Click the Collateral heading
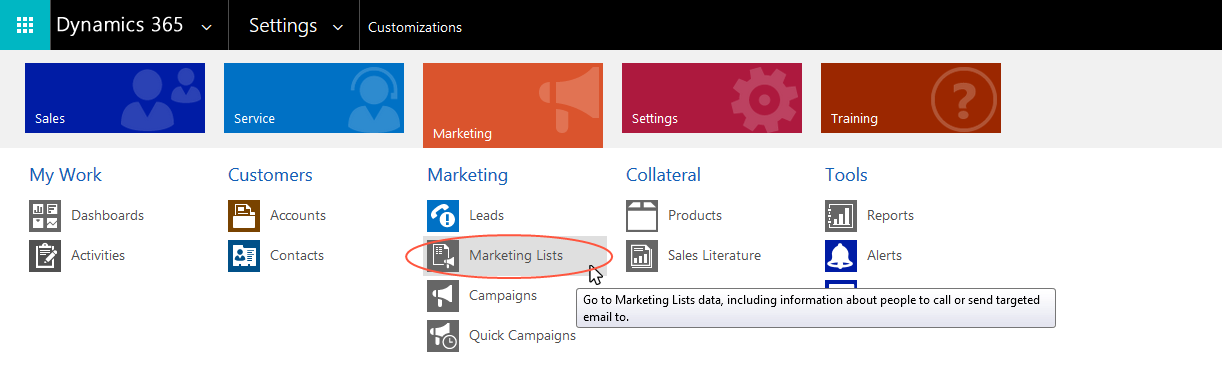 click(663, 175)
